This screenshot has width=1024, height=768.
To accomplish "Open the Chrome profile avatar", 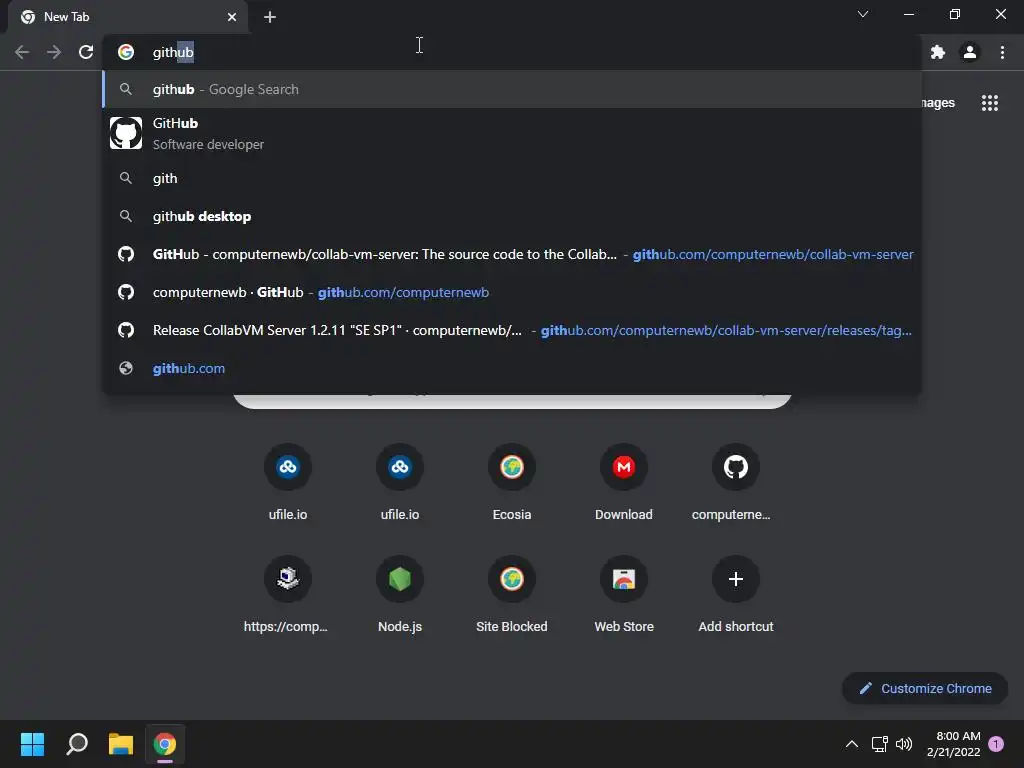I will pos(970,52).
